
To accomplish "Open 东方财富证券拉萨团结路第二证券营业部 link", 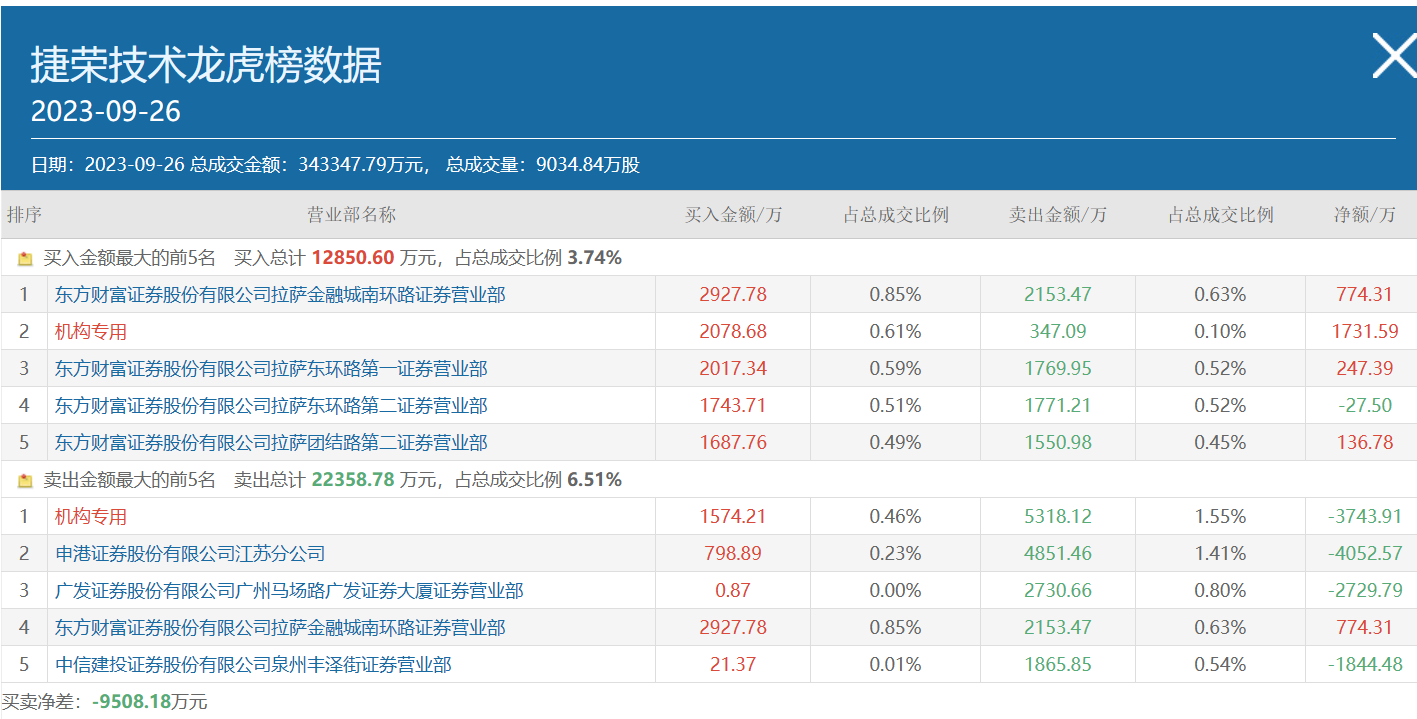I will click(x=271, y=443).
